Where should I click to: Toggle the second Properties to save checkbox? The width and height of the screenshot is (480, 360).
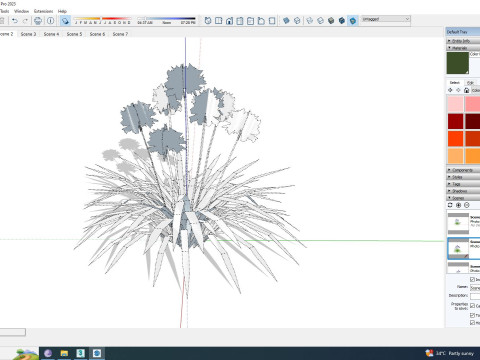472,315
